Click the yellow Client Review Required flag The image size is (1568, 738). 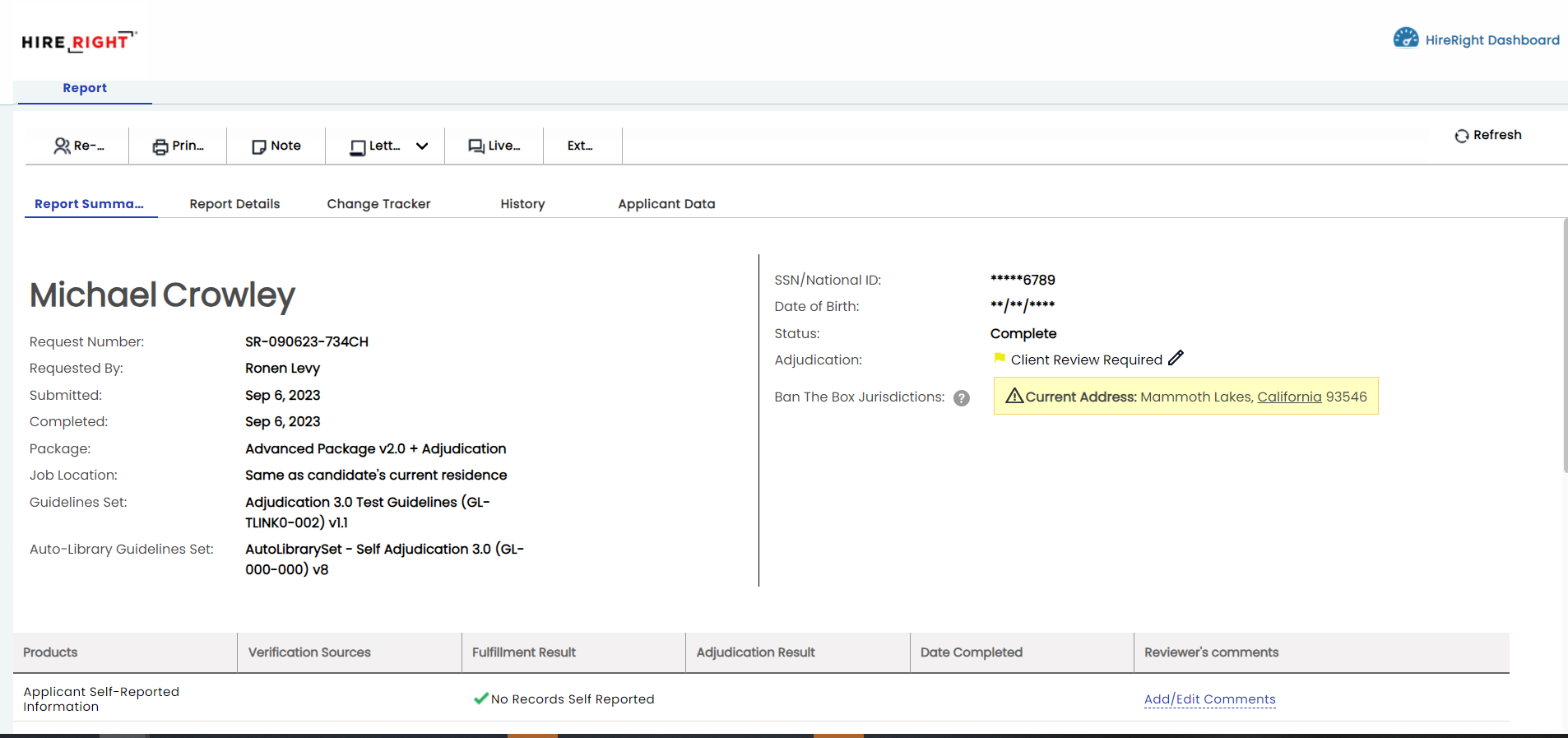(x=1000, y=358)
